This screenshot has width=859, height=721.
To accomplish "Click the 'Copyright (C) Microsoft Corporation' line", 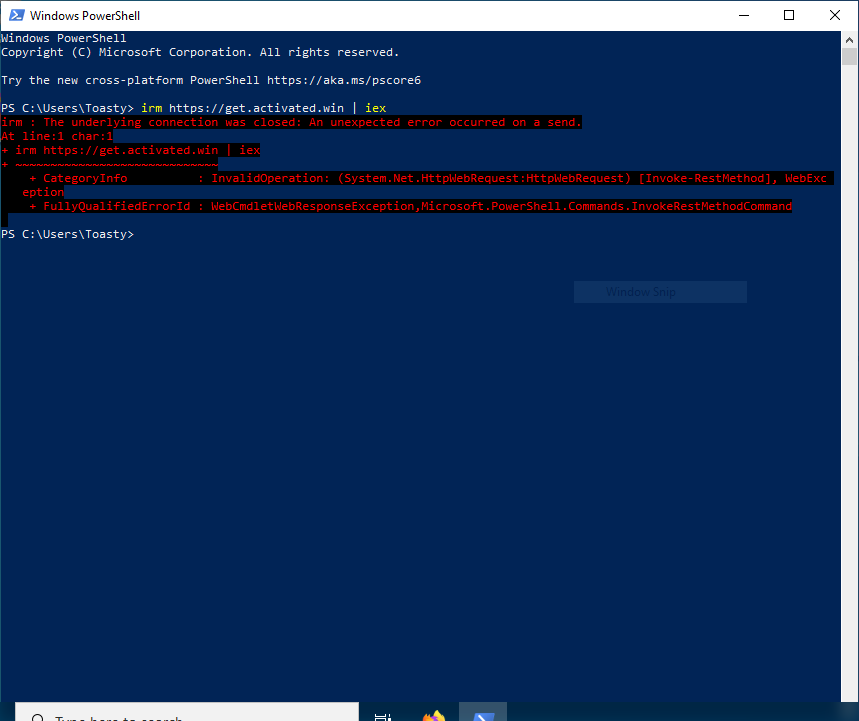I will point(200,52).
